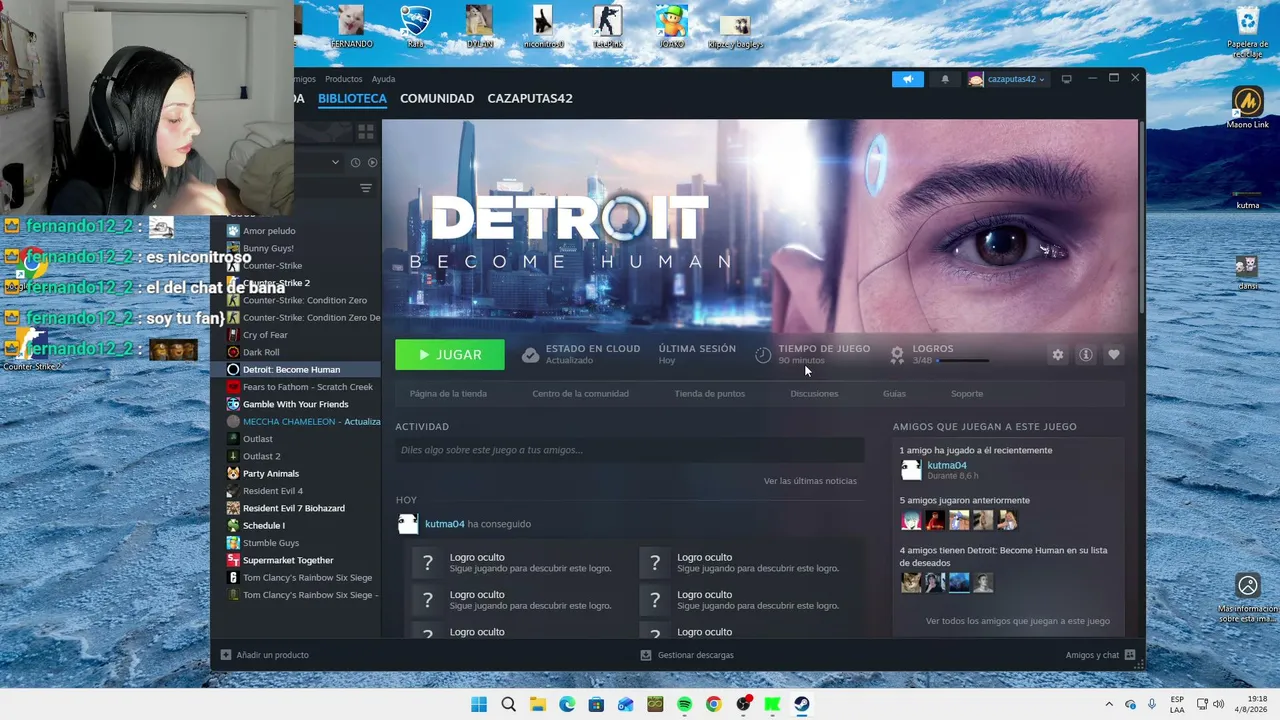Image resolution: width=1280 pixels, height=720 pixels.
Task: Open the Maono Link desktop shortcut
Action: point(1247,107)
